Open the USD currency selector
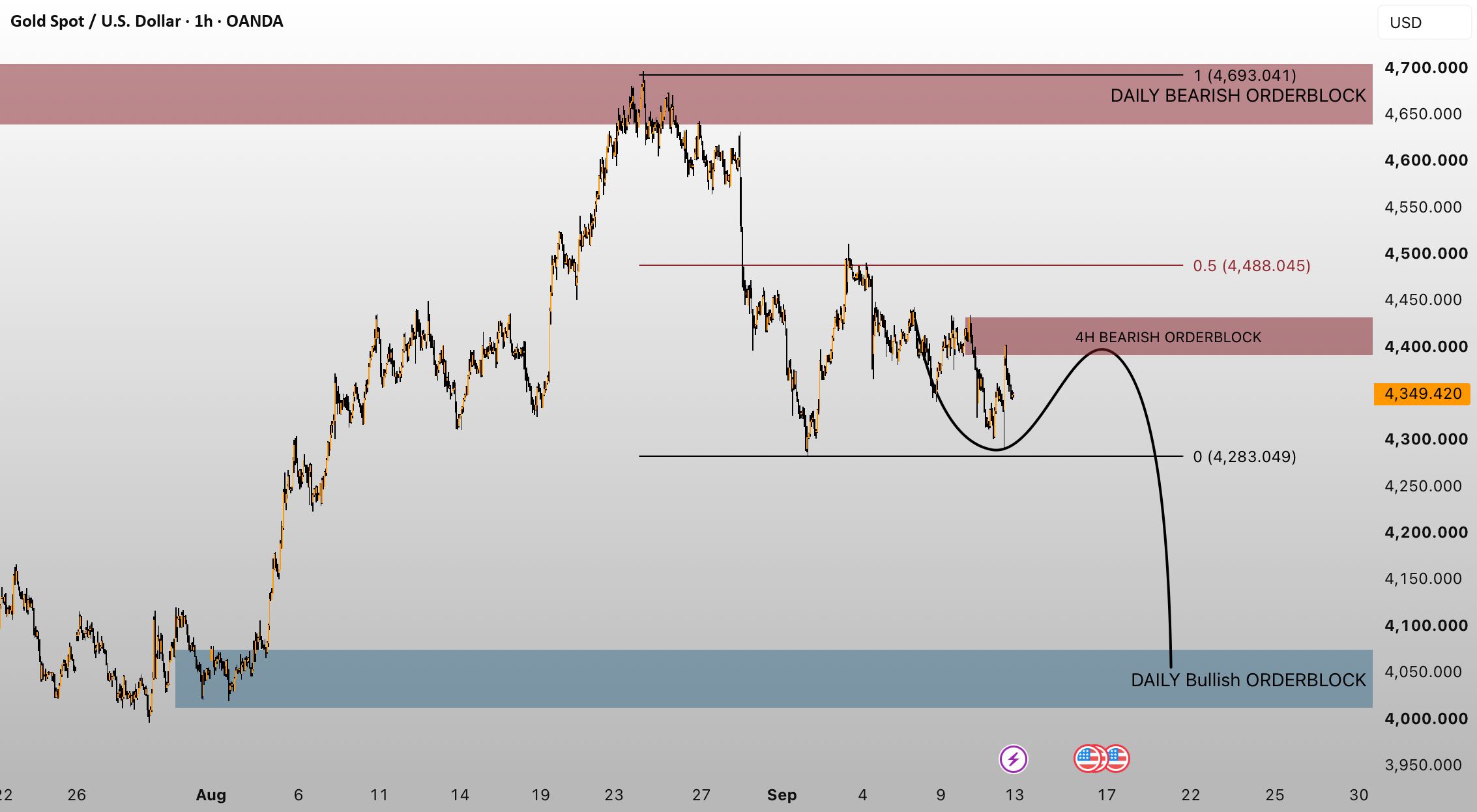The image size is (1477, 812). [1424, 23]
